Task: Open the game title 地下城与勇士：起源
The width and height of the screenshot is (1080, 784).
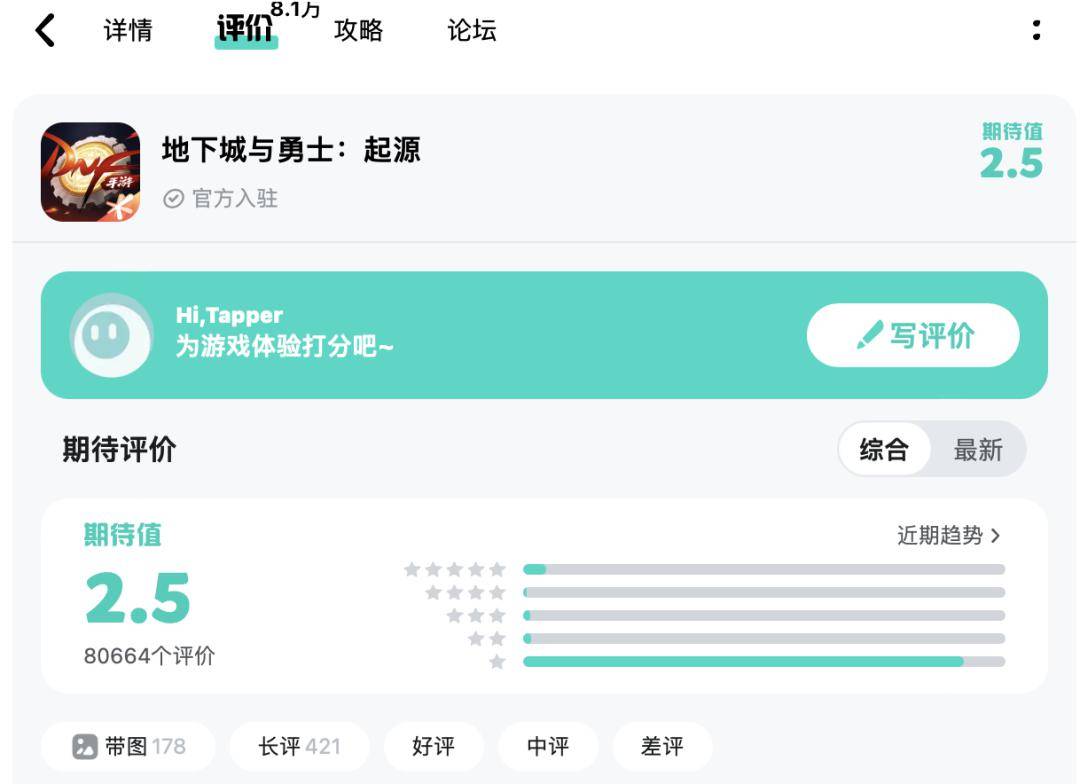Action: tap(291, 149)
